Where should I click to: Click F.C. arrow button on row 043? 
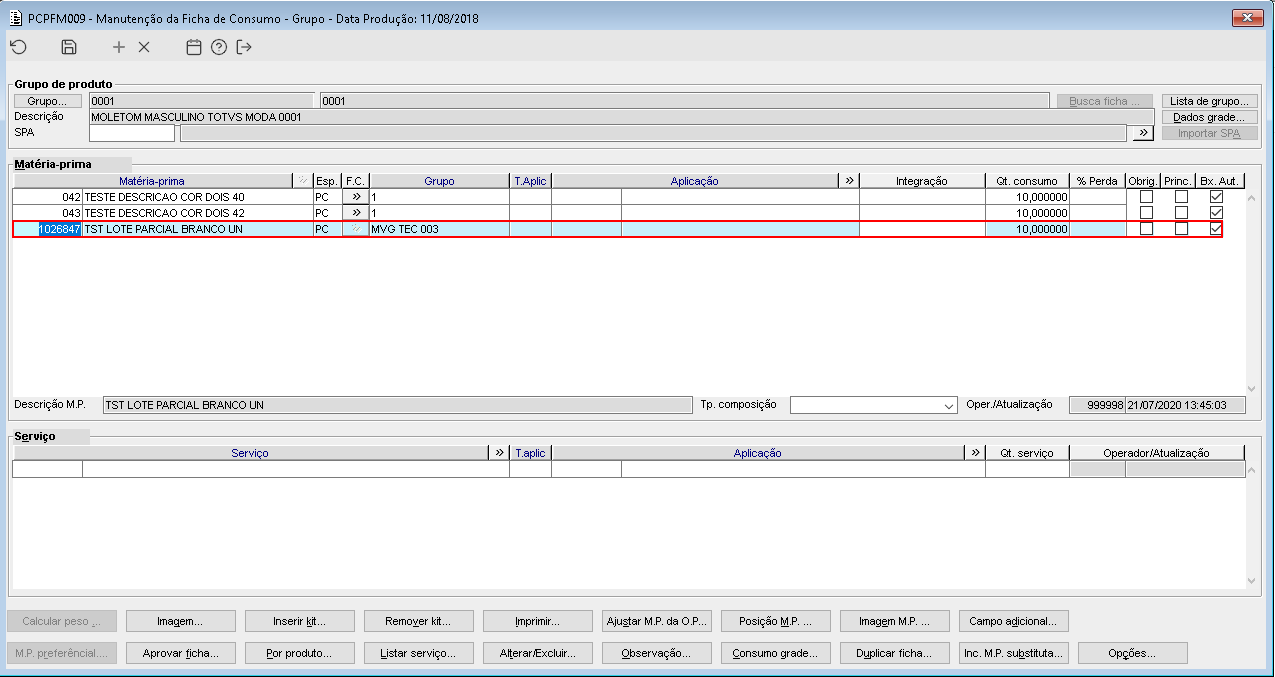pyautogui.click(x=355, y=213)
